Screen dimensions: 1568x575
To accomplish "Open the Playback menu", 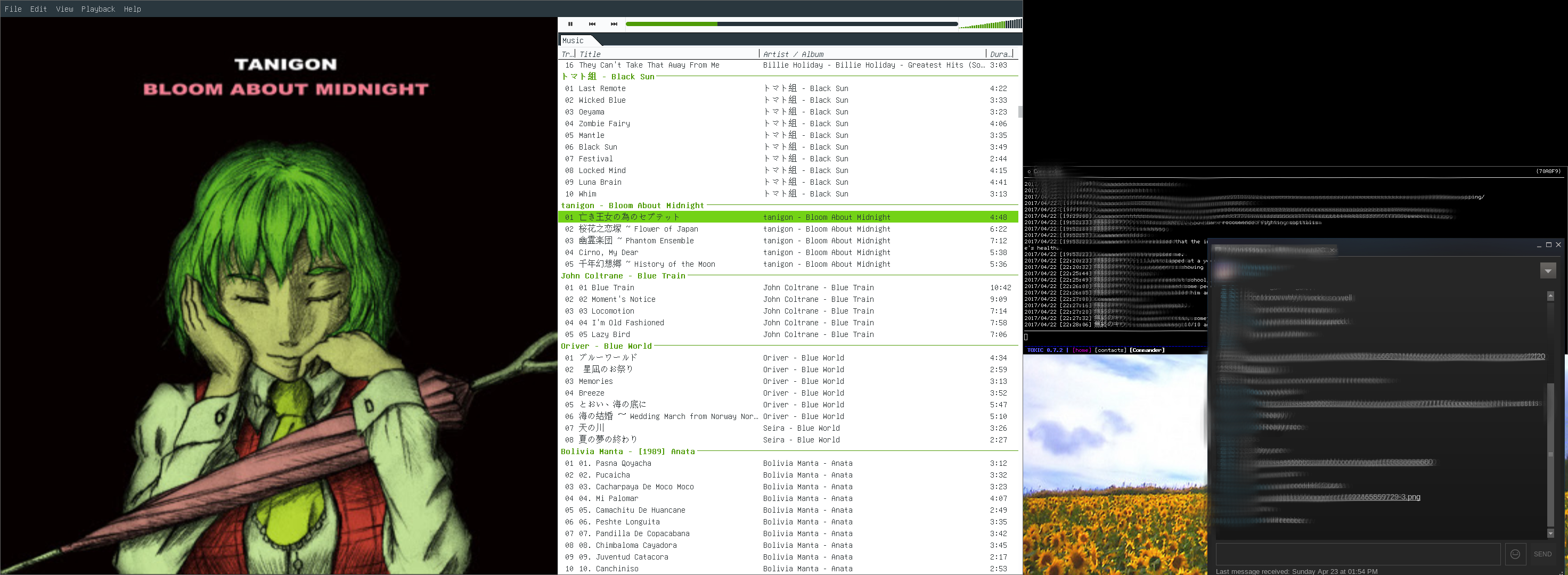I will point(98,9).
